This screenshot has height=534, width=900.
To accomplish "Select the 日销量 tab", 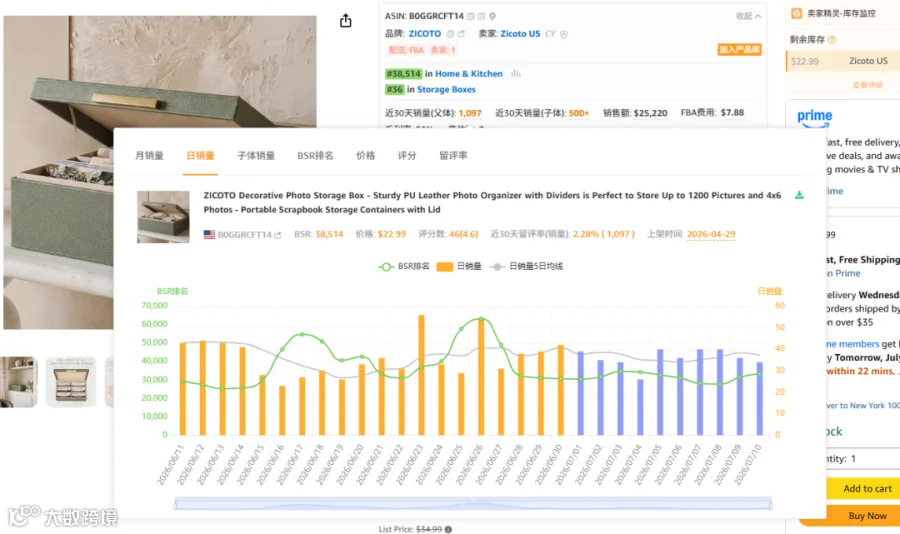I will [200, 156].
